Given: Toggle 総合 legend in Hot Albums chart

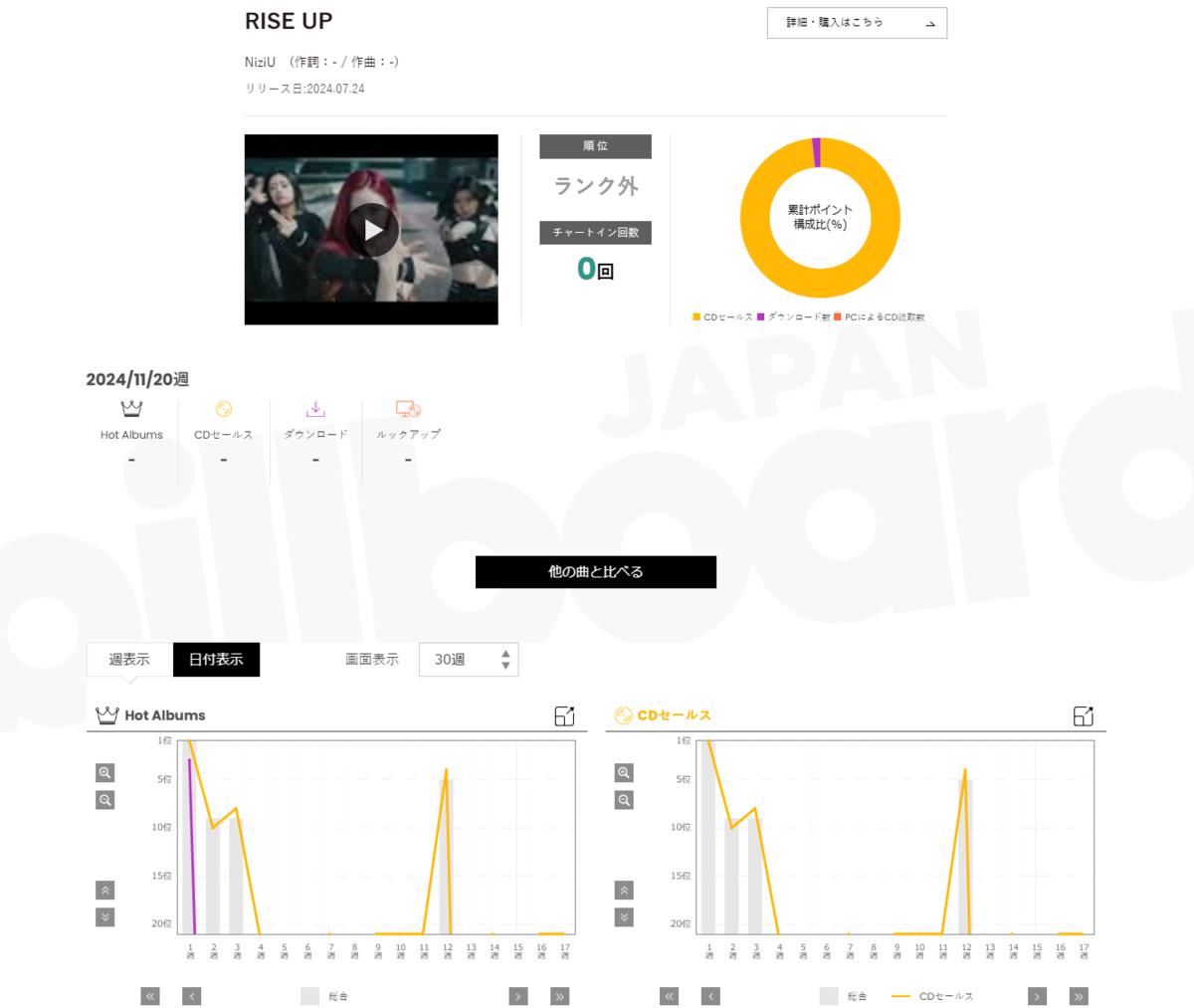Looking at the screenshot, I should (324, 996).
